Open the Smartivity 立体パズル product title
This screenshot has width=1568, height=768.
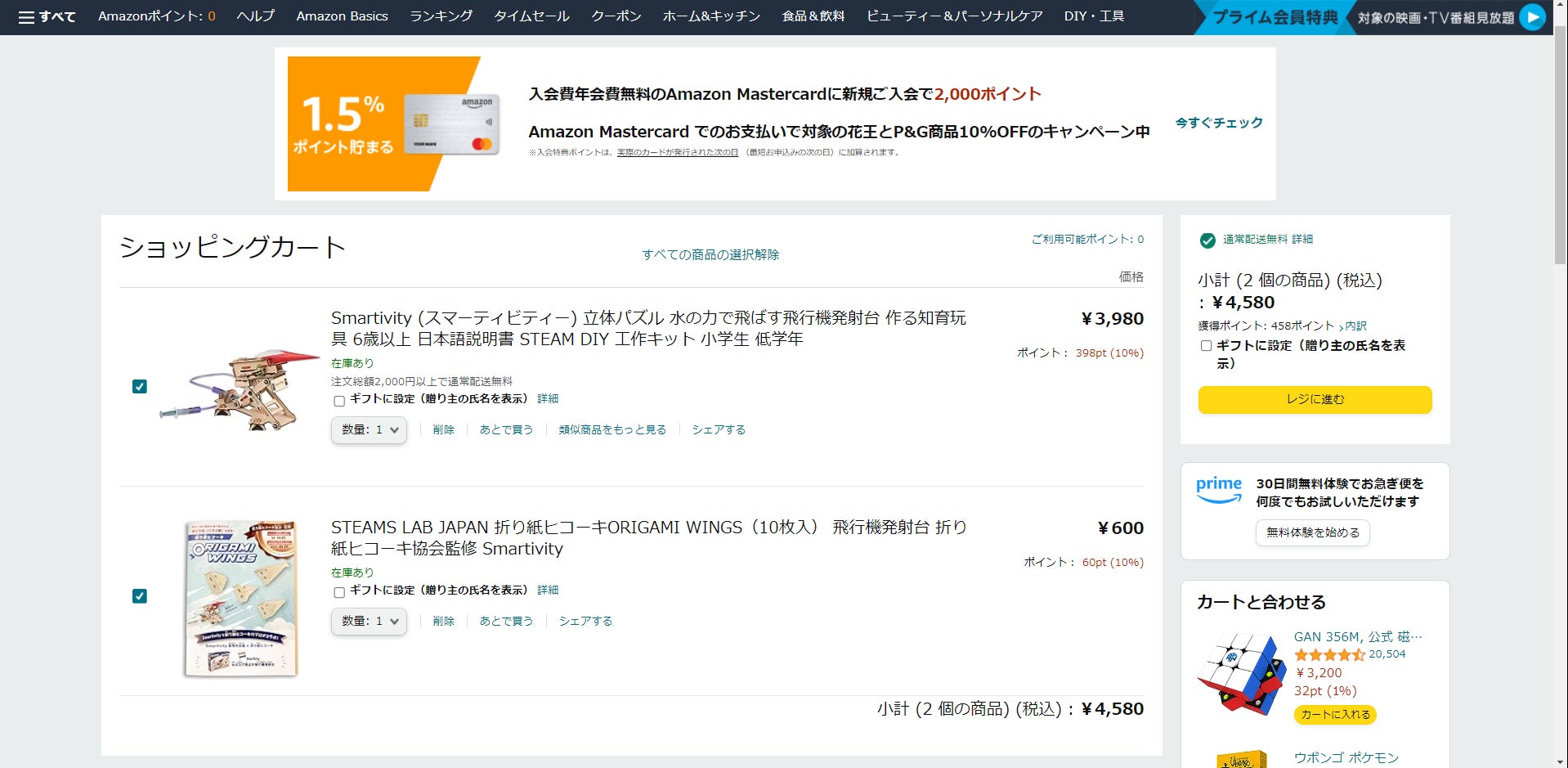[648, 329]
